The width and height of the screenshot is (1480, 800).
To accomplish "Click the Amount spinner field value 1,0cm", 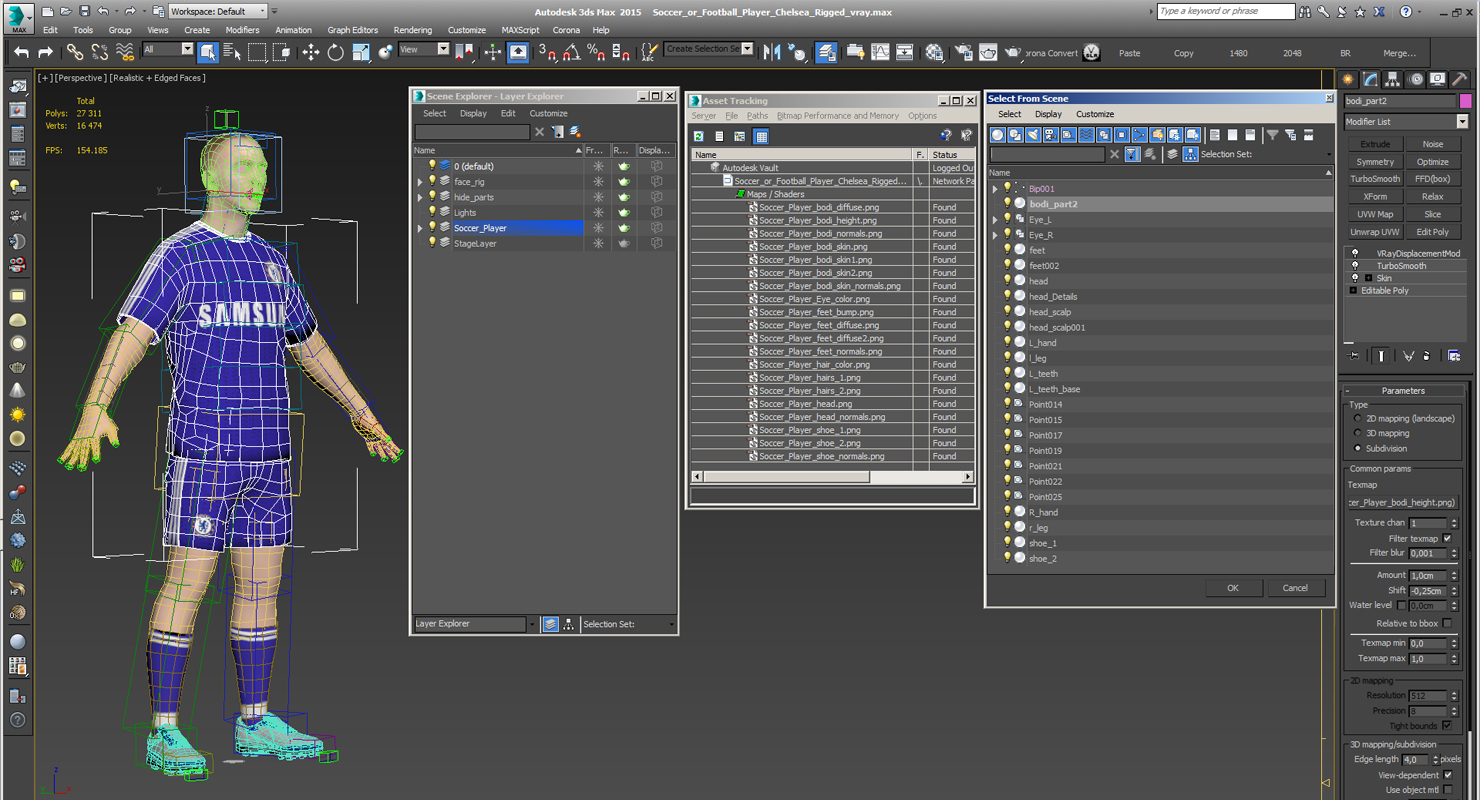I will click(x=1426, y=575).
